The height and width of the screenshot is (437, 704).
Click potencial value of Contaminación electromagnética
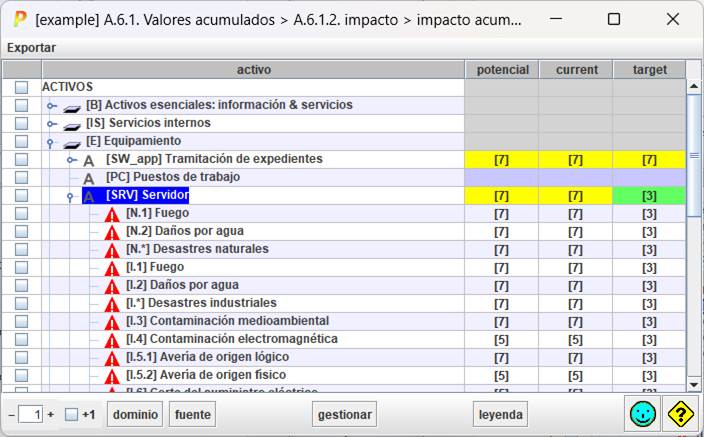(502, 340)
